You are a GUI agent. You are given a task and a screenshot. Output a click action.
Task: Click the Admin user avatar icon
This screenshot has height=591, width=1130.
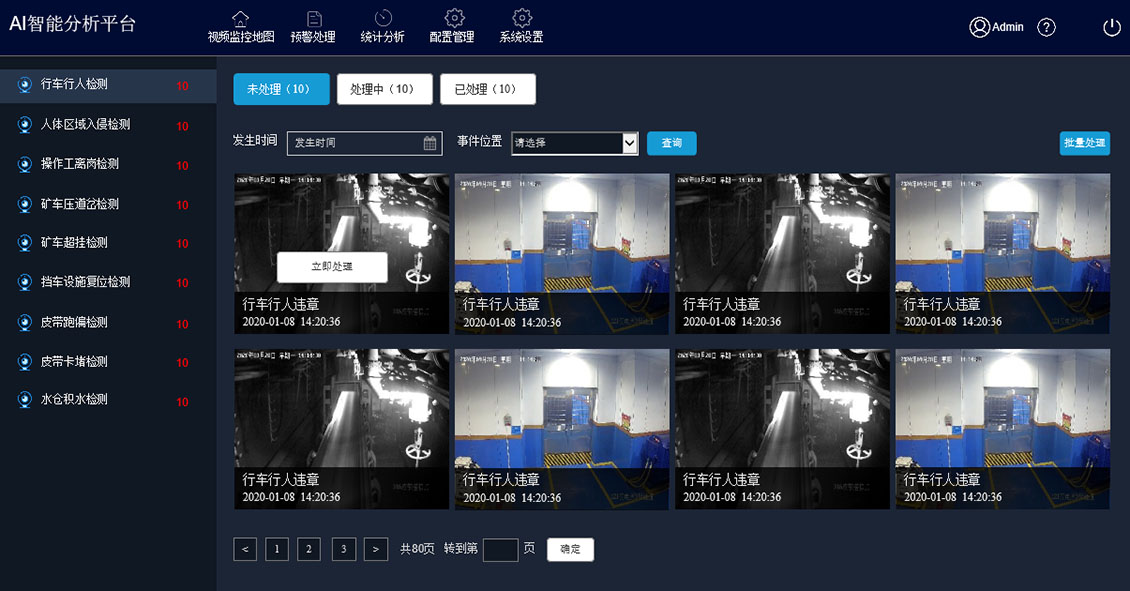pos(979,27)
